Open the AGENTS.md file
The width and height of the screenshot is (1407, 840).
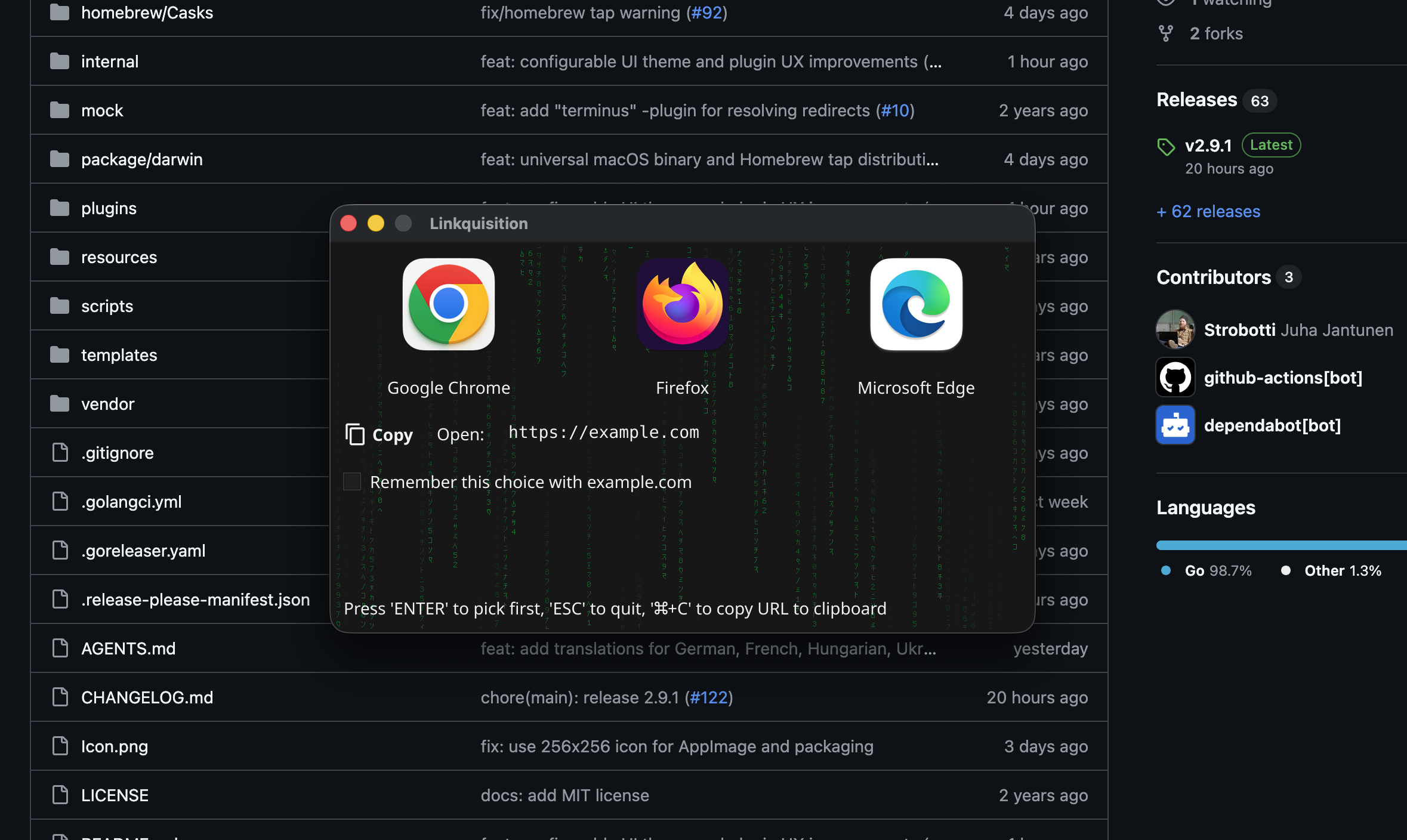[128, 648]
